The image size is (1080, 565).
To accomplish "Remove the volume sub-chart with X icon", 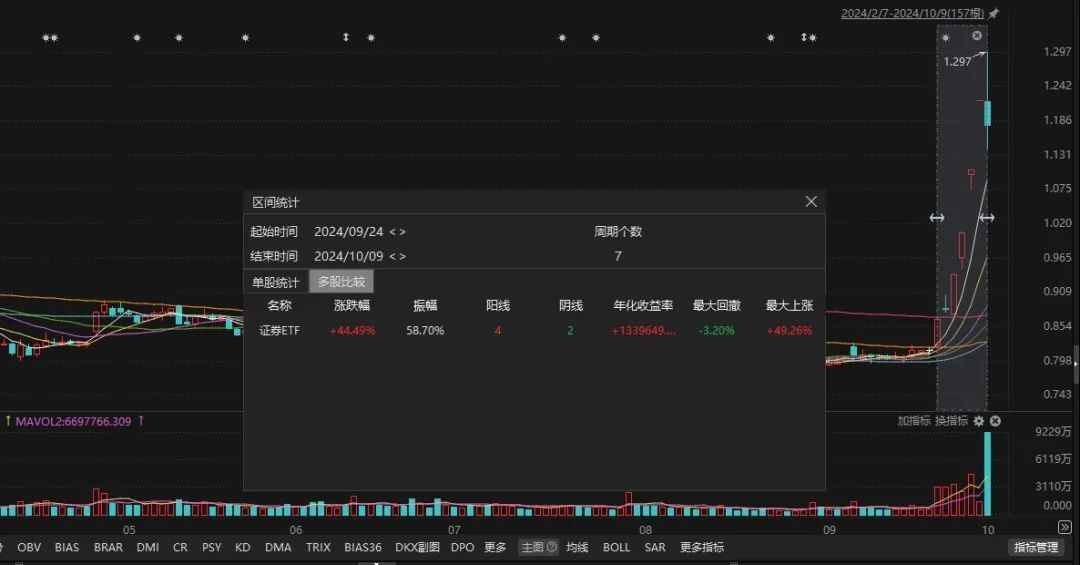I will tap(995, 421).
